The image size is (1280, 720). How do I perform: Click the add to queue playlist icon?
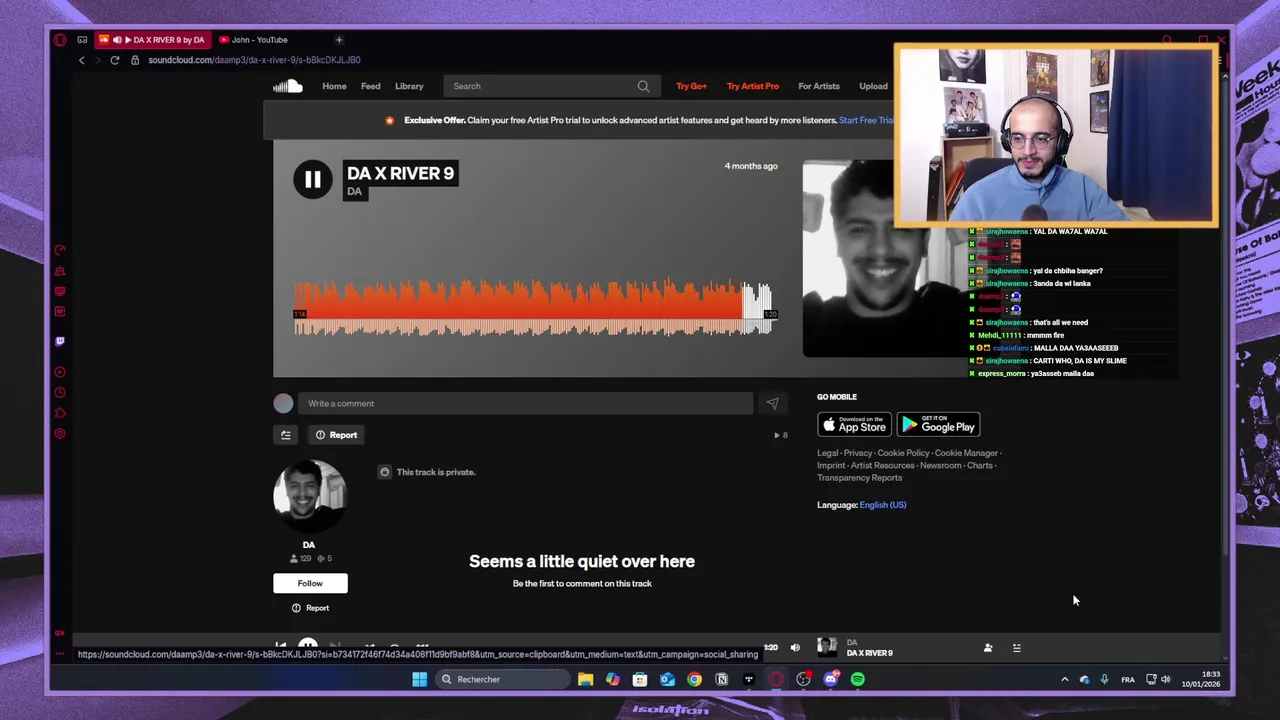pyautogui.click(x=285, y=435)
